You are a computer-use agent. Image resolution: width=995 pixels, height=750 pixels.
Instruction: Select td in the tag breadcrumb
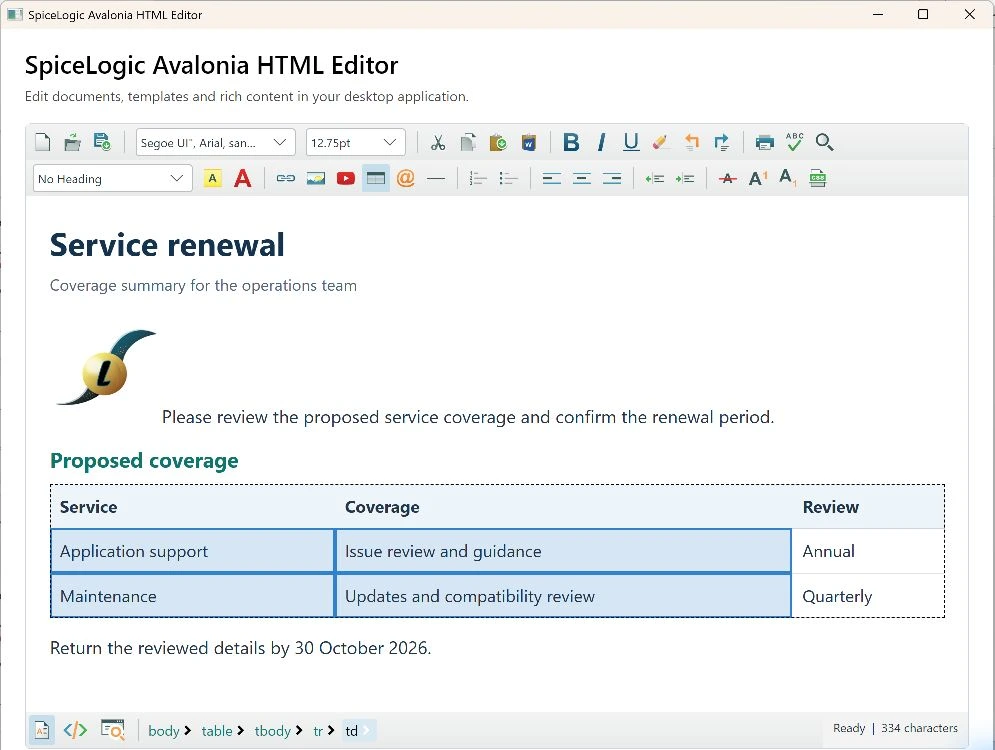coord(352,731)
